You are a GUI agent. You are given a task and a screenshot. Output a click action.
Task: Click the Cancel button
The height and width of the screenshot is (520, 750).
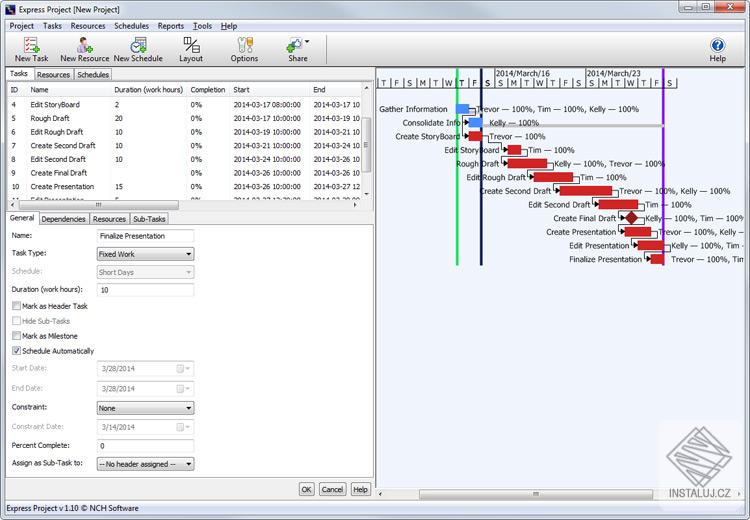pyautogui.click(x=332, y=489)
